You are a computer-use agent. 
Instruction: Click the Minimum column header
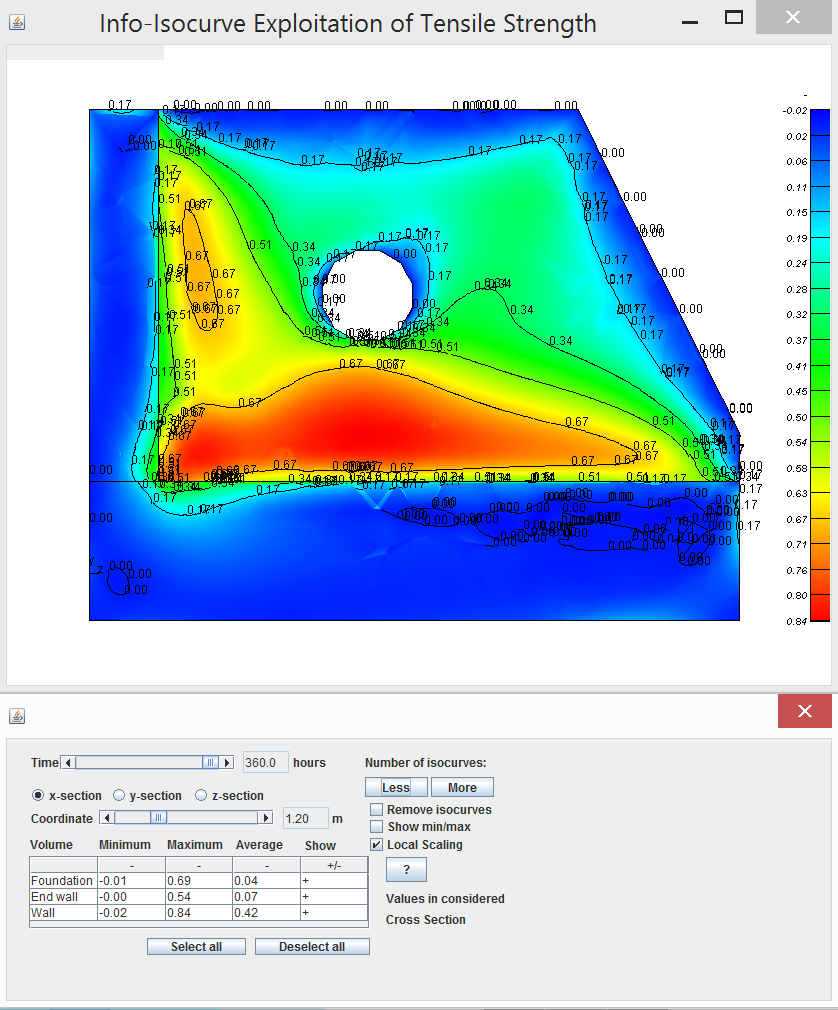click(125, 844)
